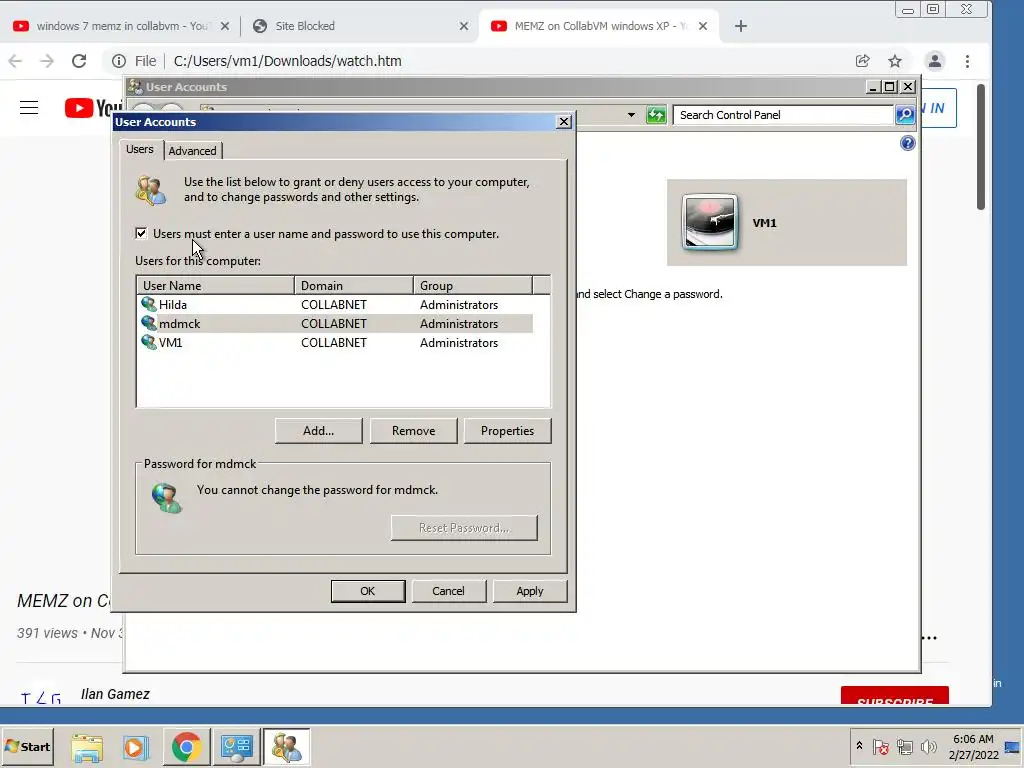Open Chrome's three-dot menu
Screen dimensions: 1024x768
tap(967, 61)
